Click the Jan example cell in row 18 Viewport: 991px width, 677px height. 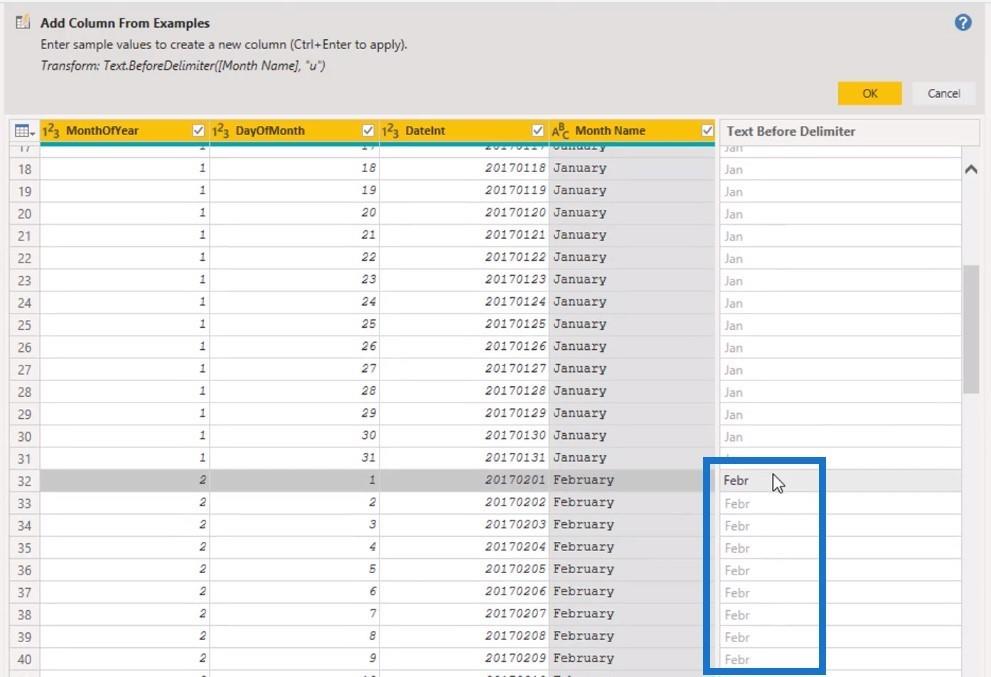[840, 169]
